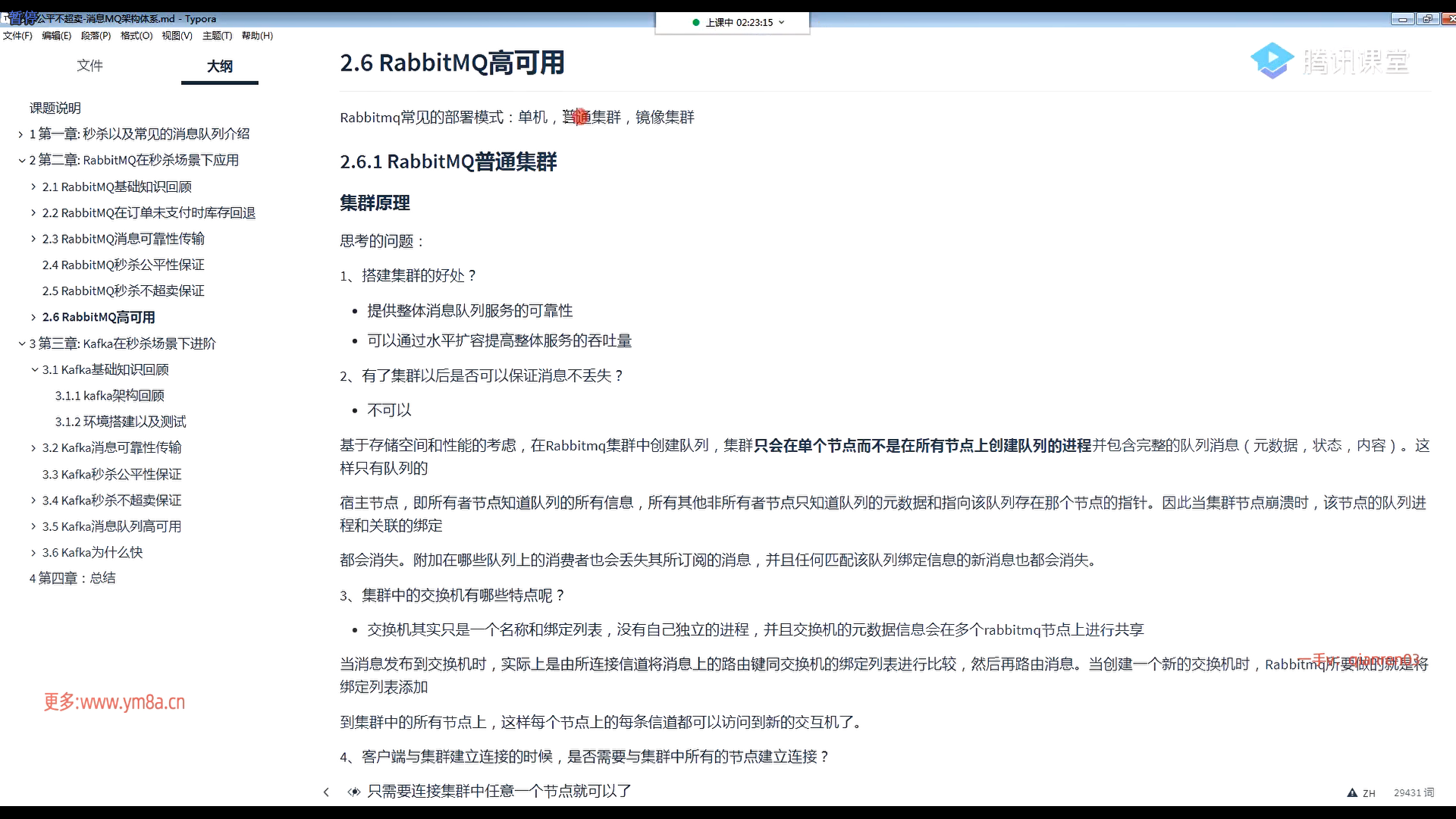Collapse chapter 2 RabbitMQ outline section

(21, 160)
